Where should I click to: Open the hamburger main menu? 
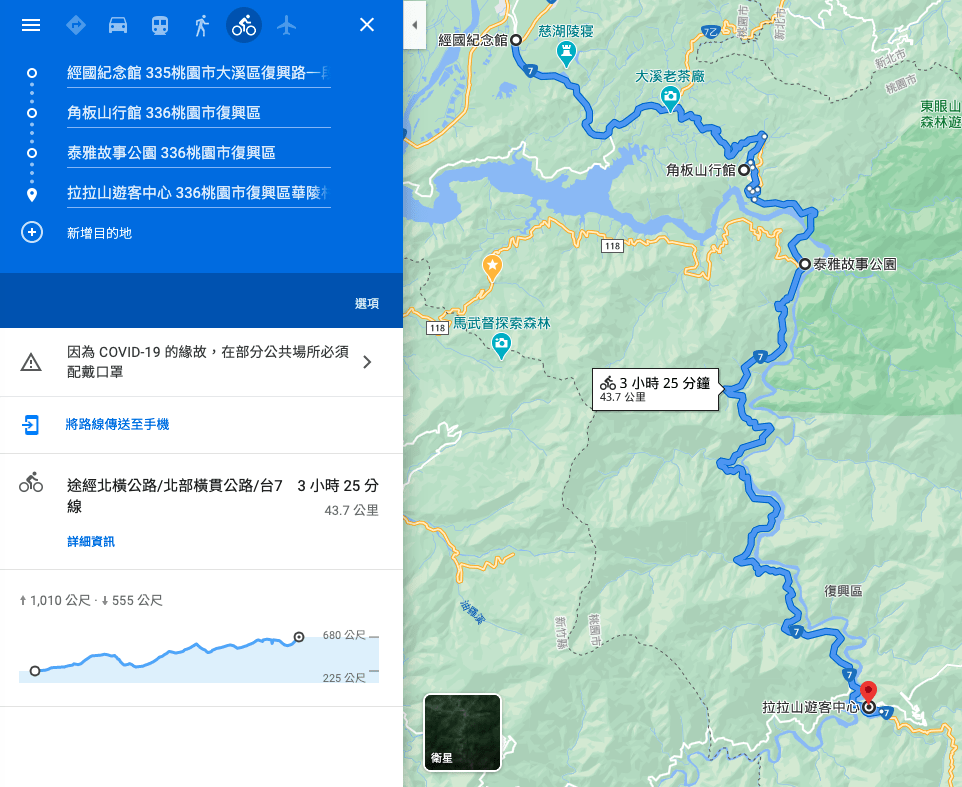(x=31, y=25)
